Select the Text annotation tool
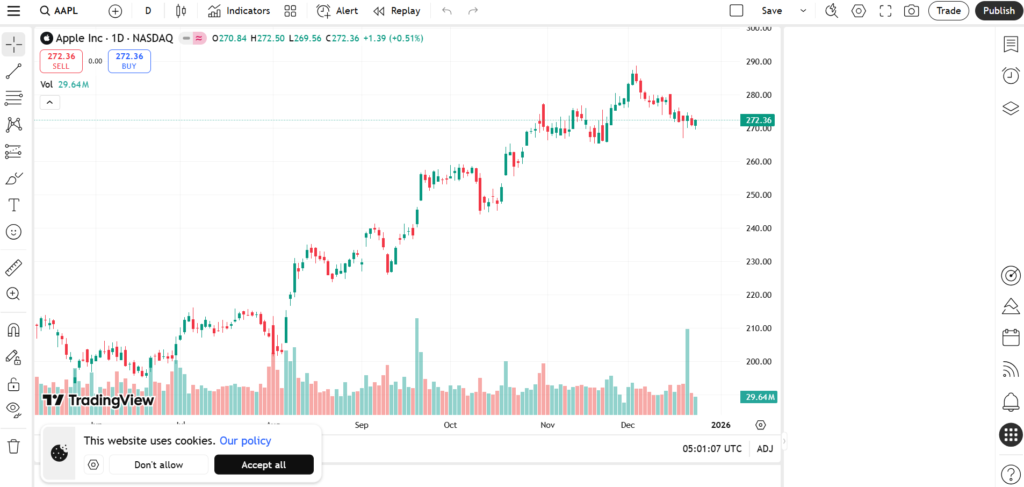The height and width of the screenshot is (487, 1024). pyautogui.click(x=14, y=205)
